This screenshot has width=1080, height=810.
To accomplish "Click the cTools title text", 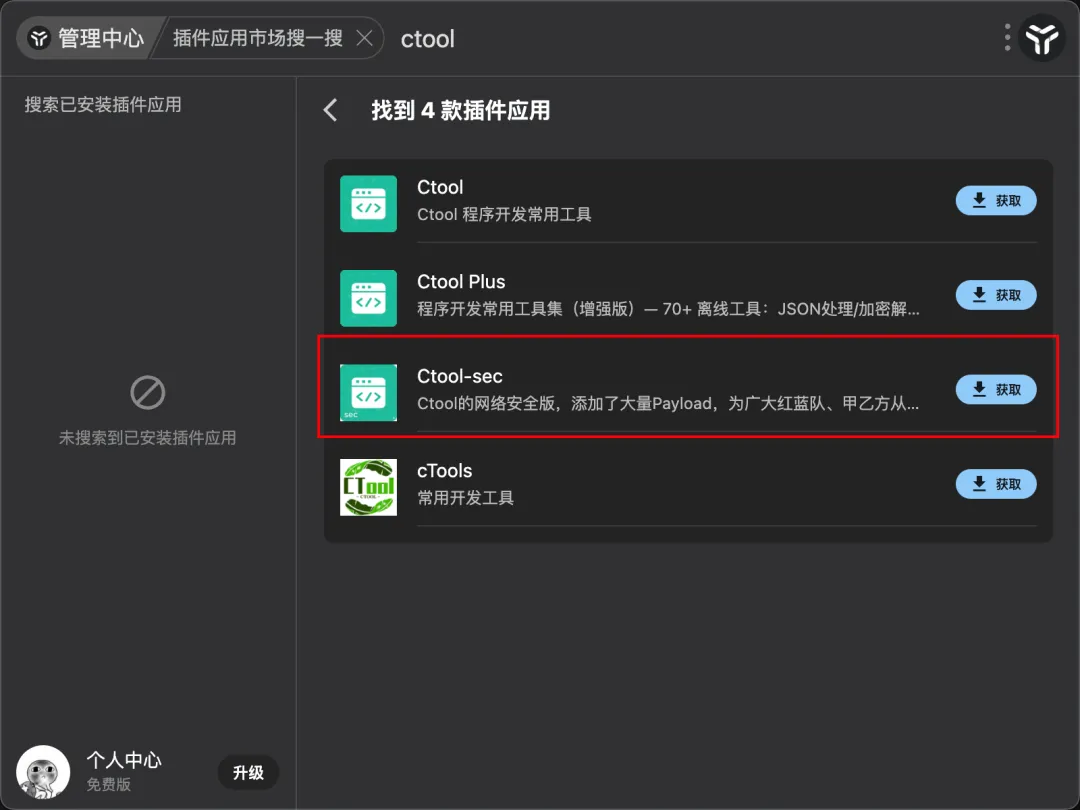I will tap(444, 471).
